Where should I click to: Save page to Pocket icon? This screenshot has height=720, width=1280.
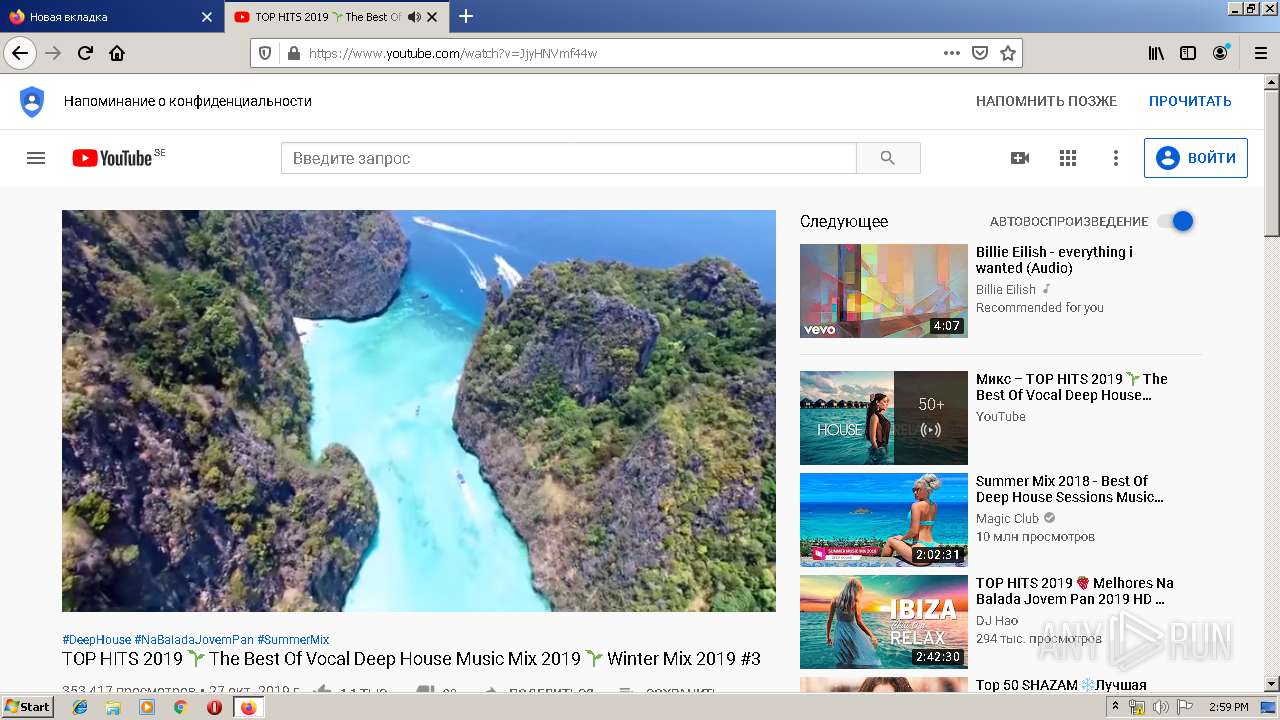pos(980,53)
